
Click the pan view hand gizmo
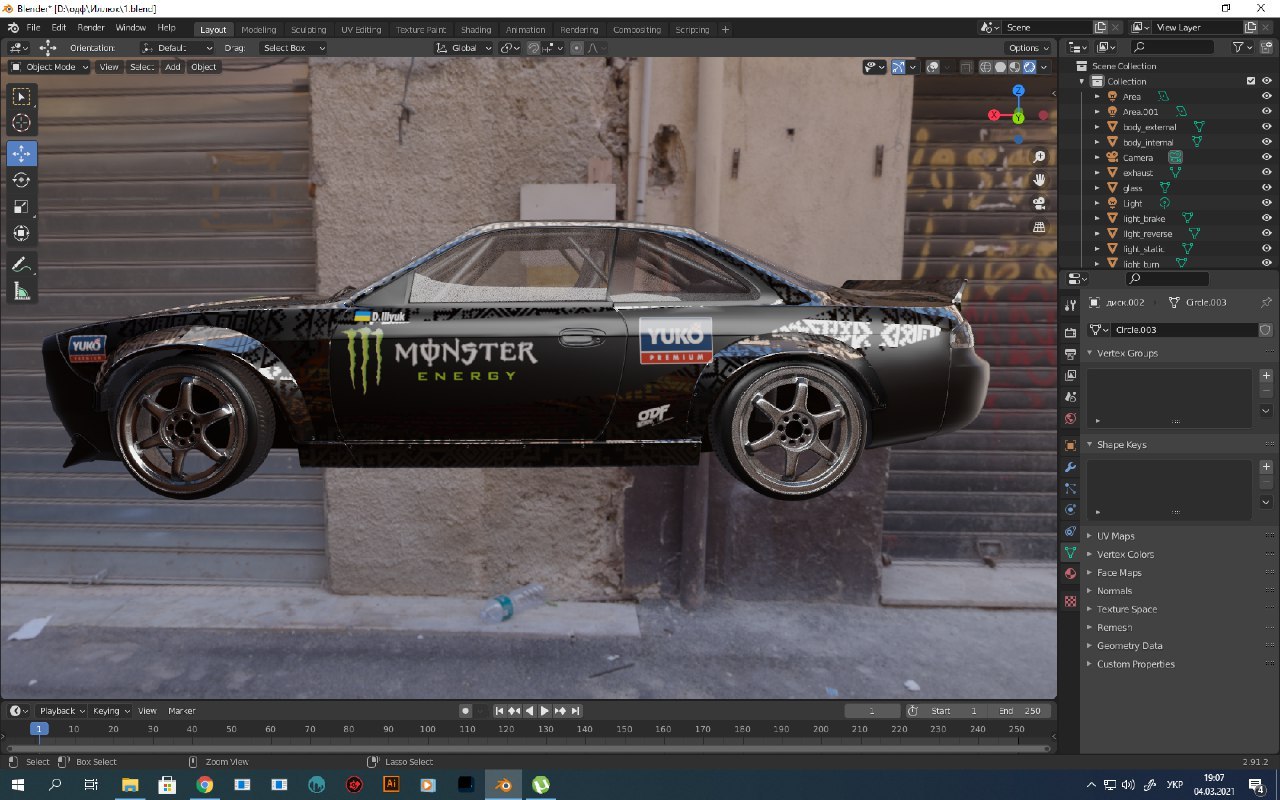click(x=1039, y=180)
